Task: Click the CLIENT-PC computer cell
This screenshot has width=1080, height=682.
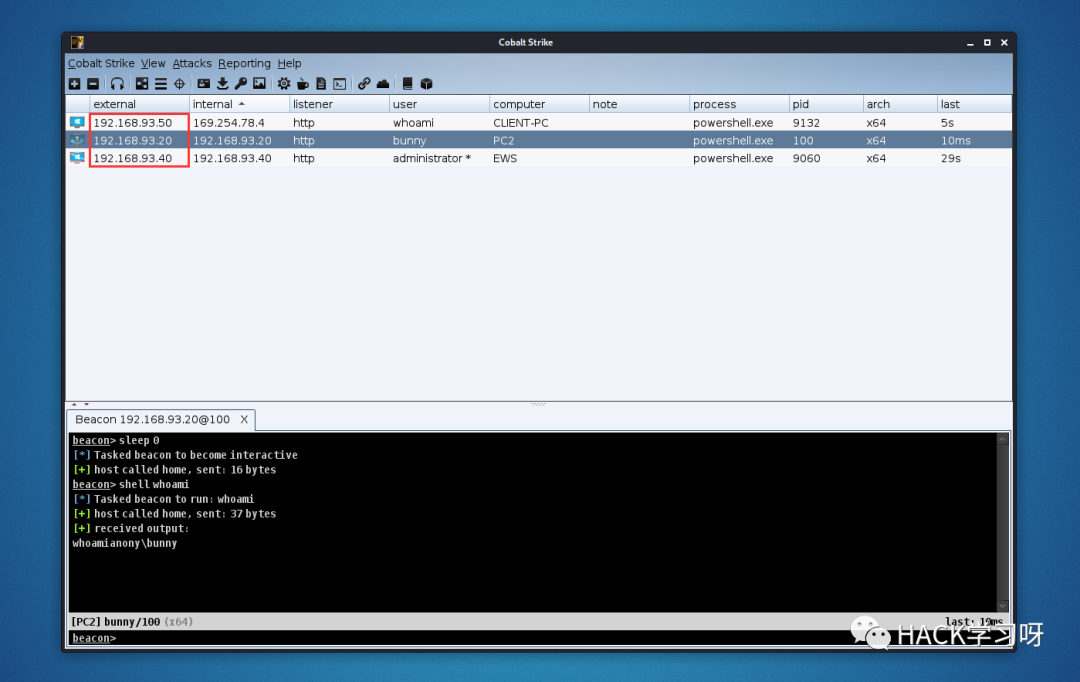Action: [521, 123]
